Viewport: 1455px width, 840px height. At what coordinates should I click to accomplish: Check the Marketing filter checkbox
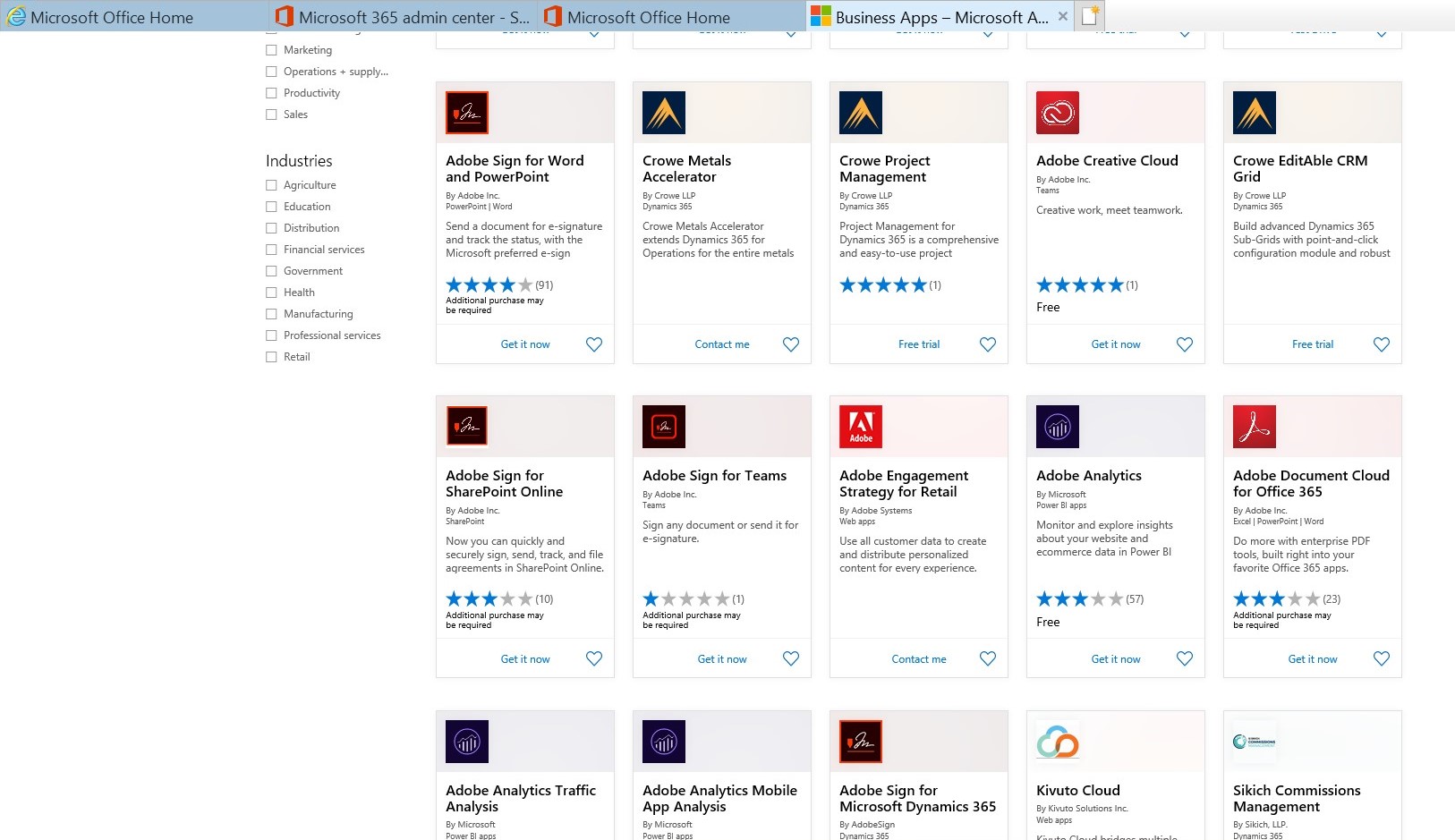click(271, 50)
